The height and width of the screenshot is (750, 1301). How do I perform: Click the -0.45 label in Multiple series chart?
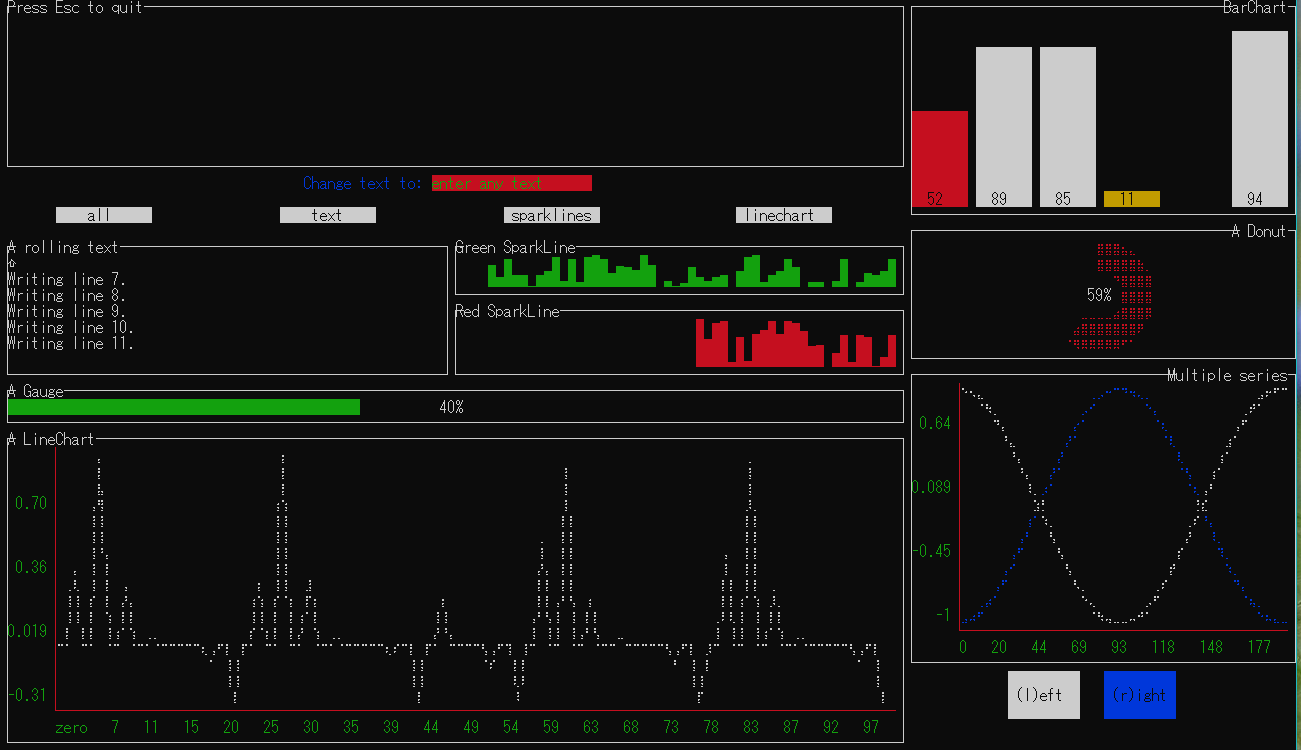[x=931, y=551]
